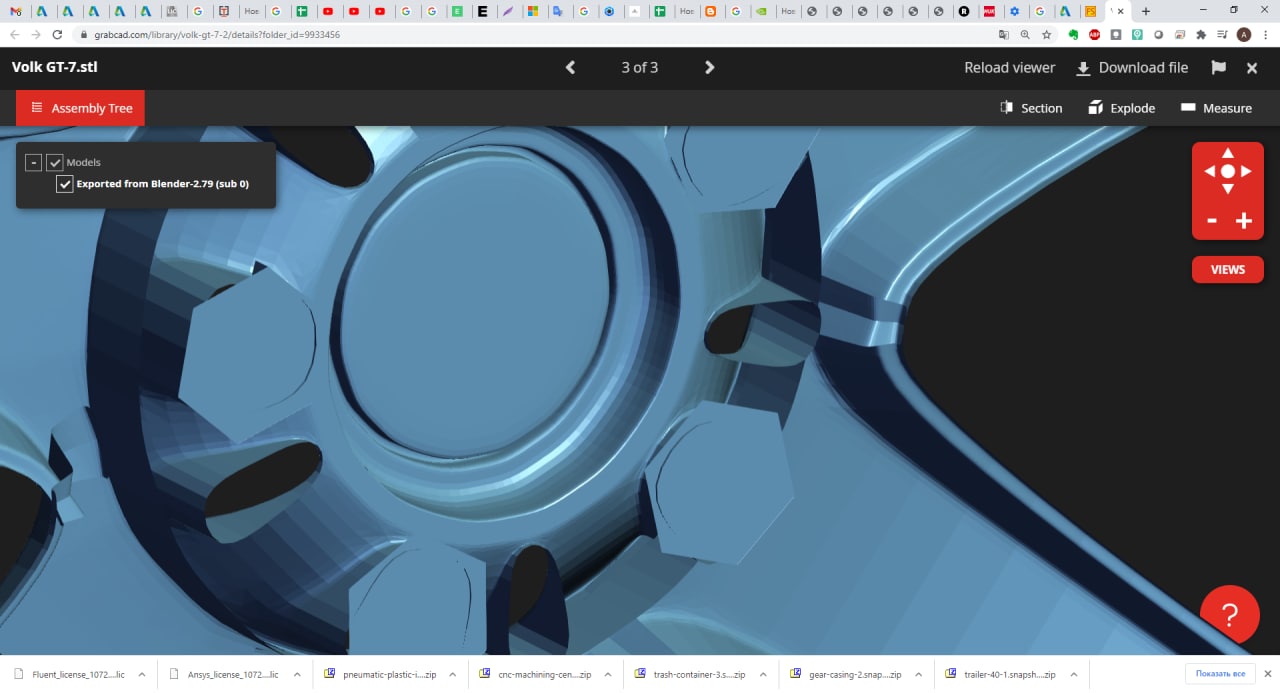Select the Measure tool
Viewport: 1280px width, 693px height.
click(1216, 108)
